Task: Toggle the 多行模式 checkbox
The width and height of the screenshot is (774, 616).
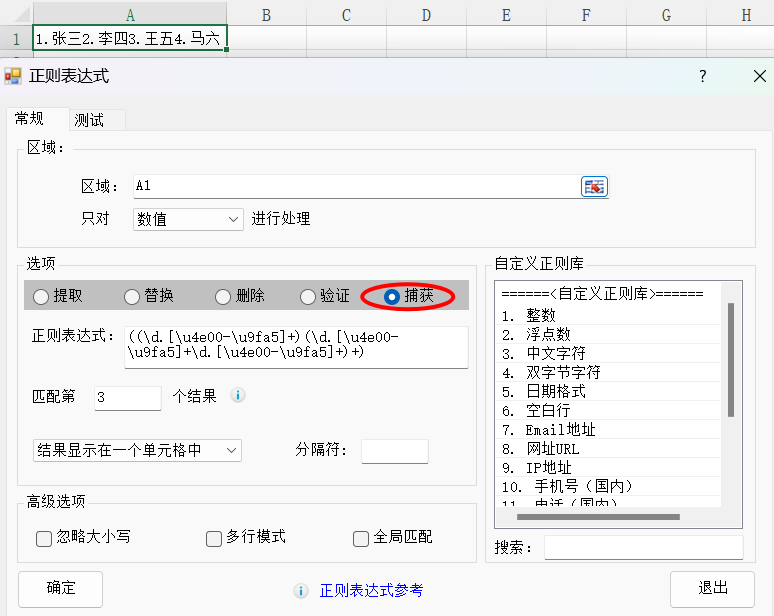Action: click(x=214, y=538)
